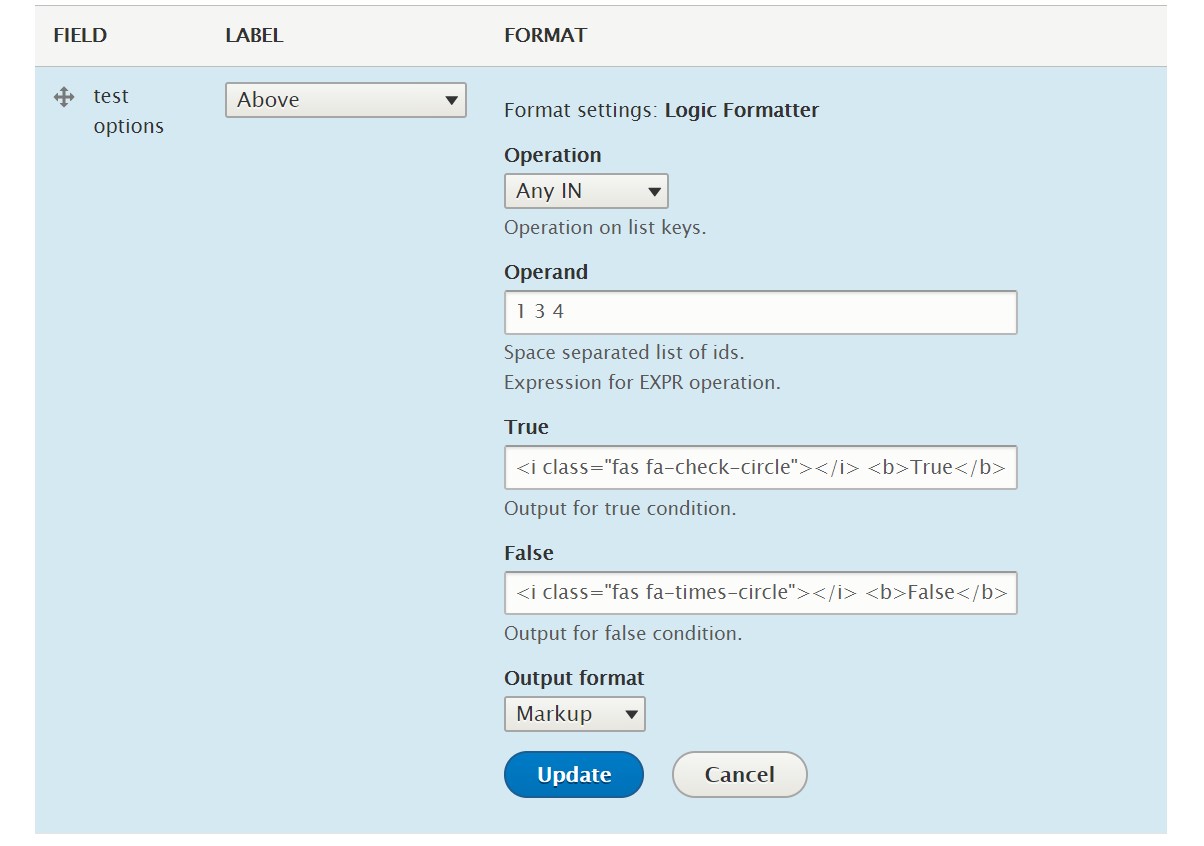This screenshot has width=1204, height=846.
Task: Click into the True output text field
Action: coord(761,467)
